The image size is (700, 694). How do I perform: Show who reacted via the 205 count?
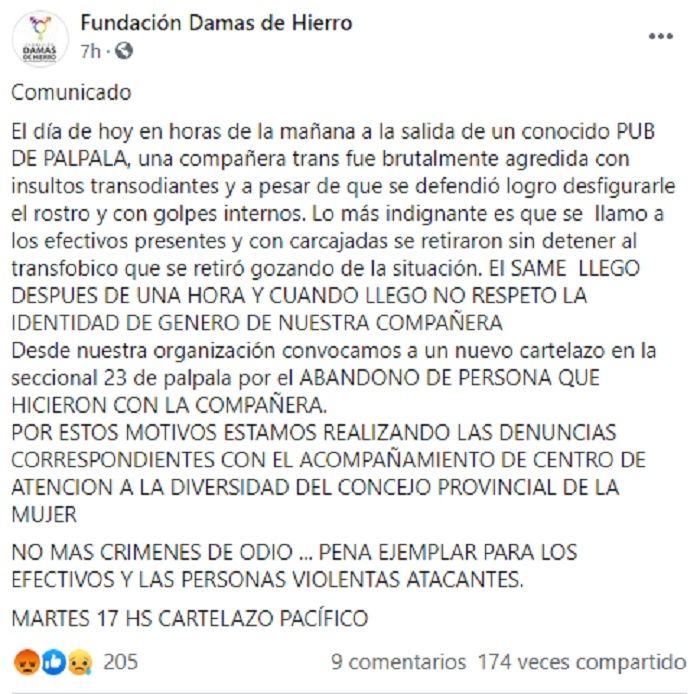[120, 662]
